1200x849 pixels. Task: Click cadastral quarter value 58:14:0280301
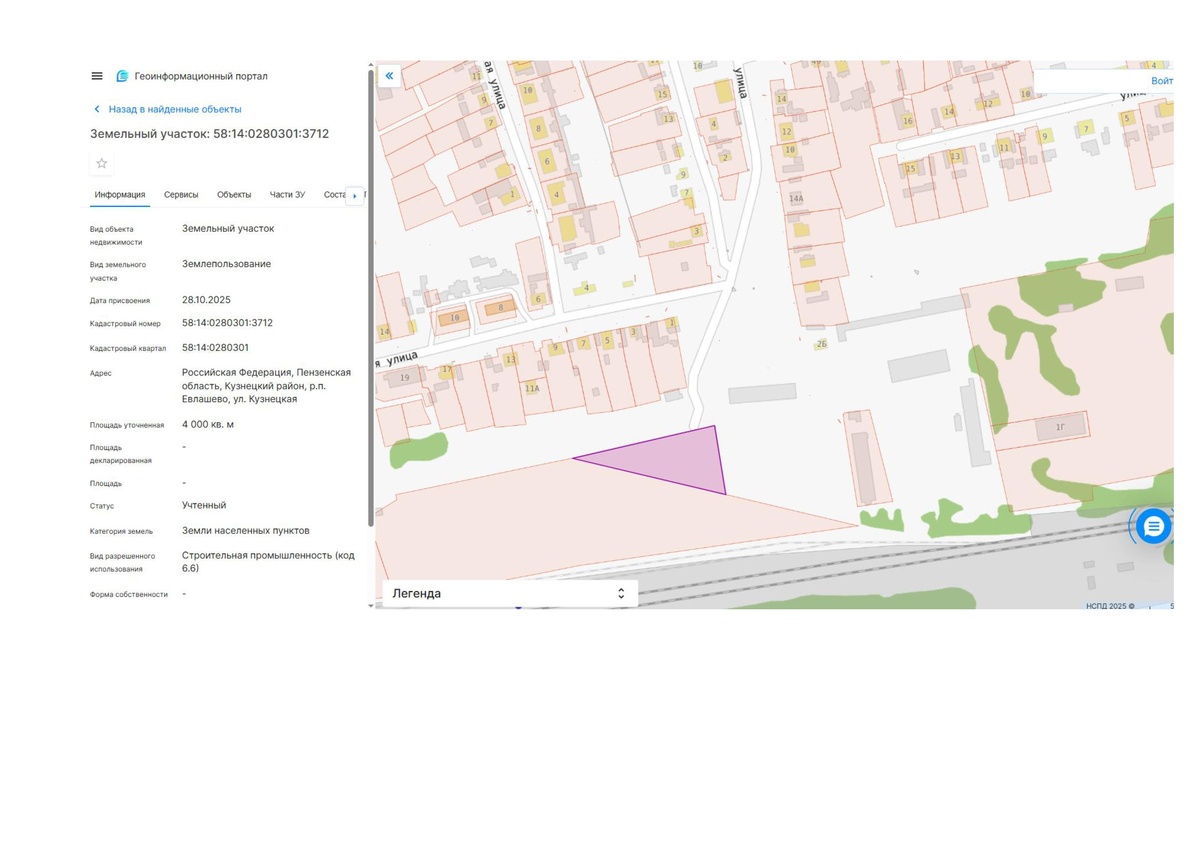(215, 348)
